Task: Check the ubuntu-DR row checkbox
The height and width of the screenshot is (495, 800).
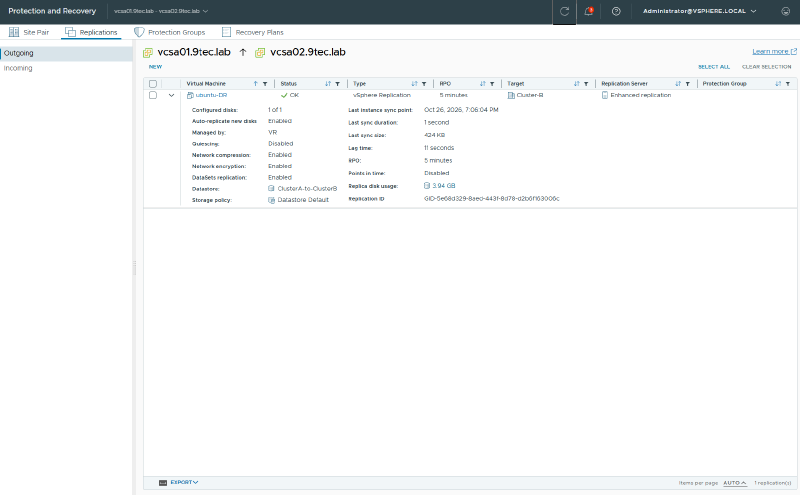Action: [x=153, y=95]
